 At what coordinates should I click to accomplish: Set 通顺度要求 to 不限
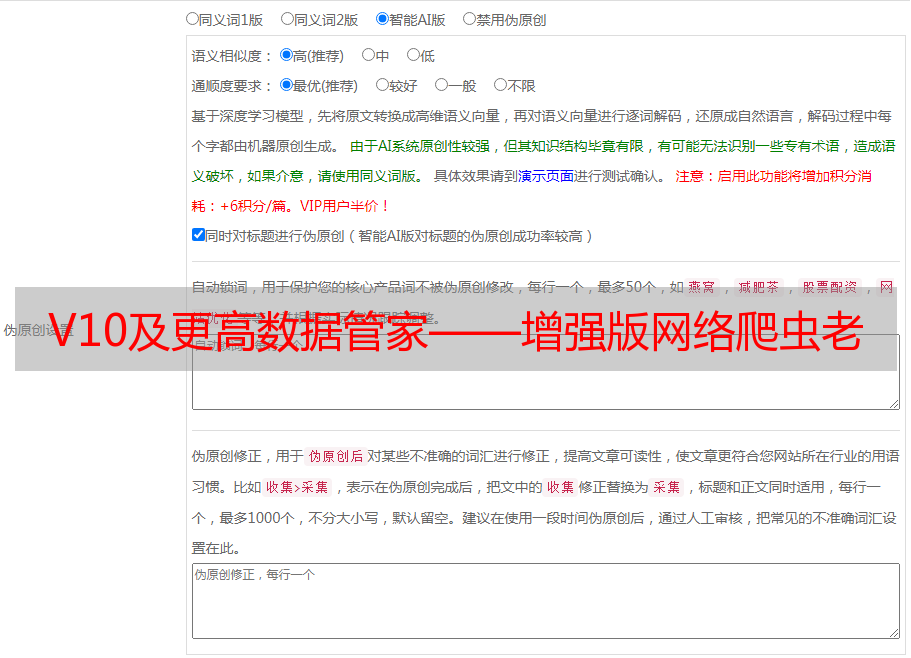[x=500, y=85]
